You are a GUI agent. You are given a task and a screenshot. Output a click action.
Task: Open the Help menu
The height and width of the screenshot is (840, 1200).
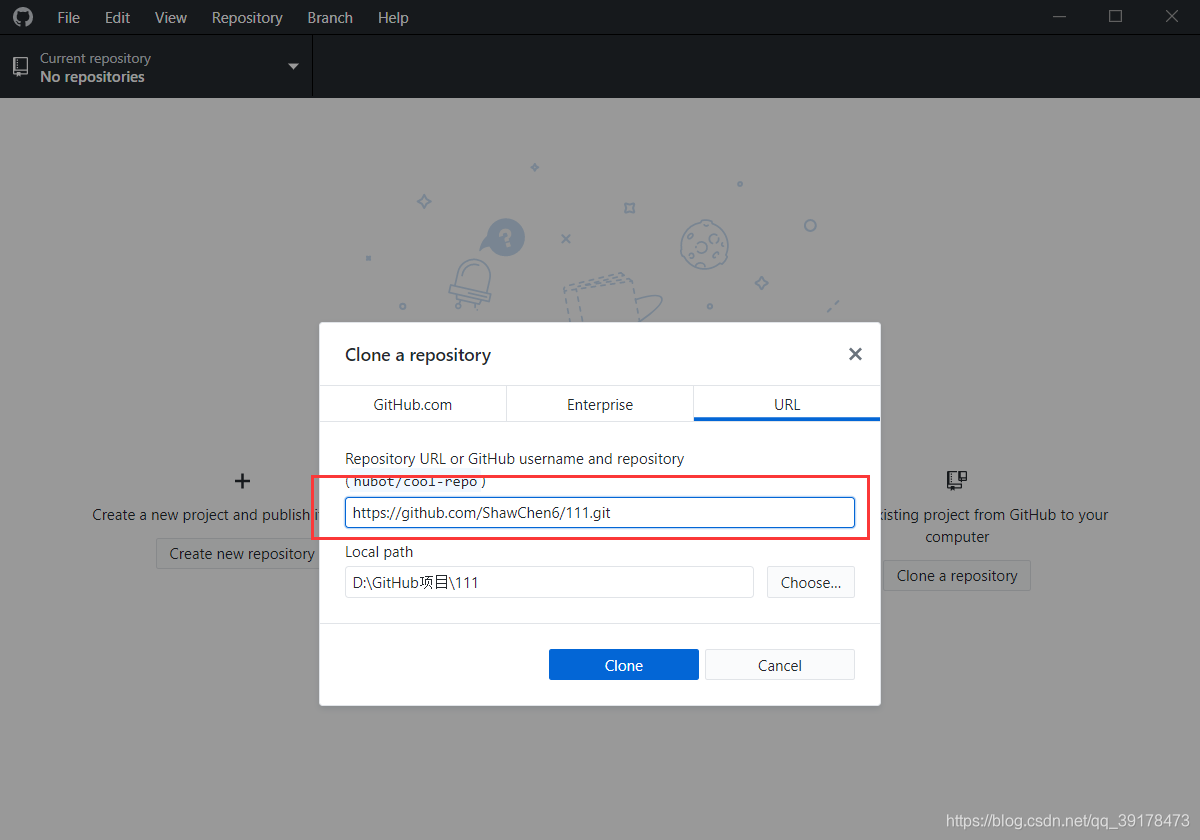tap(393, 17)
